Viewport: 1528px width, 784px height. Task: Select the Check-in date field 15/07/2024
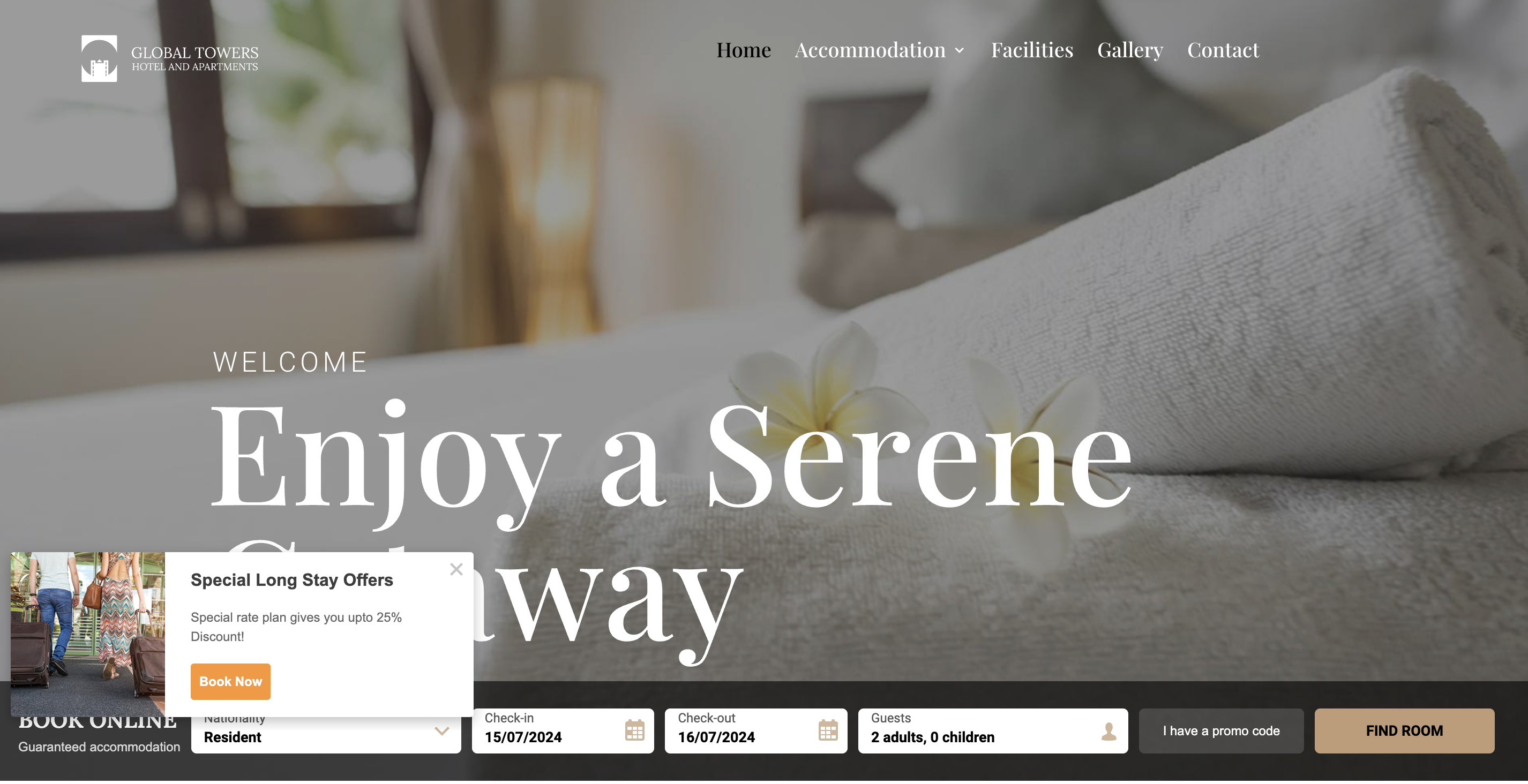(563, 731)
